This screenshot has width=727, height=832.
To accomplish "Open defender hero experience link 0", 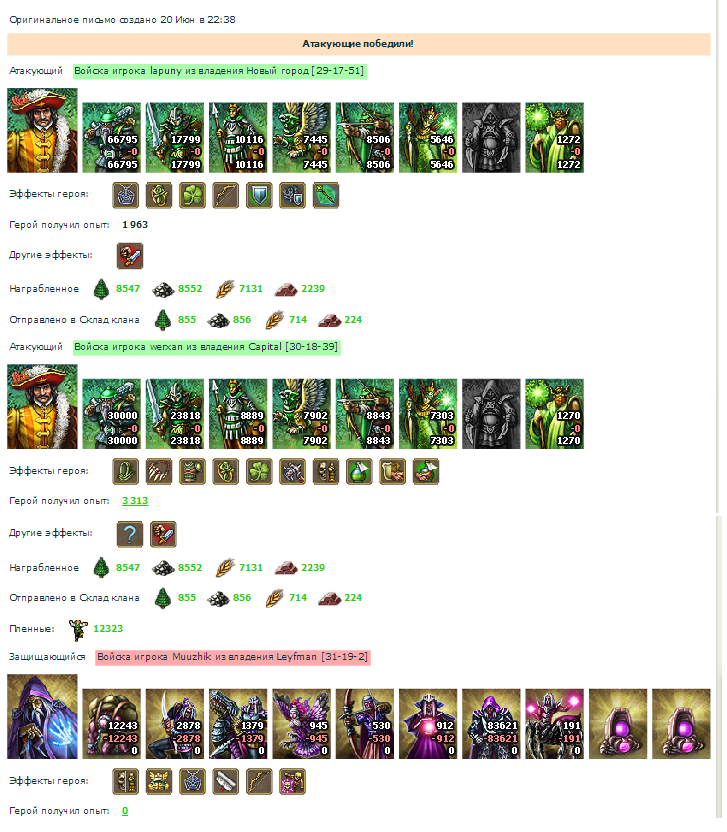I will (x=125, y=811).
